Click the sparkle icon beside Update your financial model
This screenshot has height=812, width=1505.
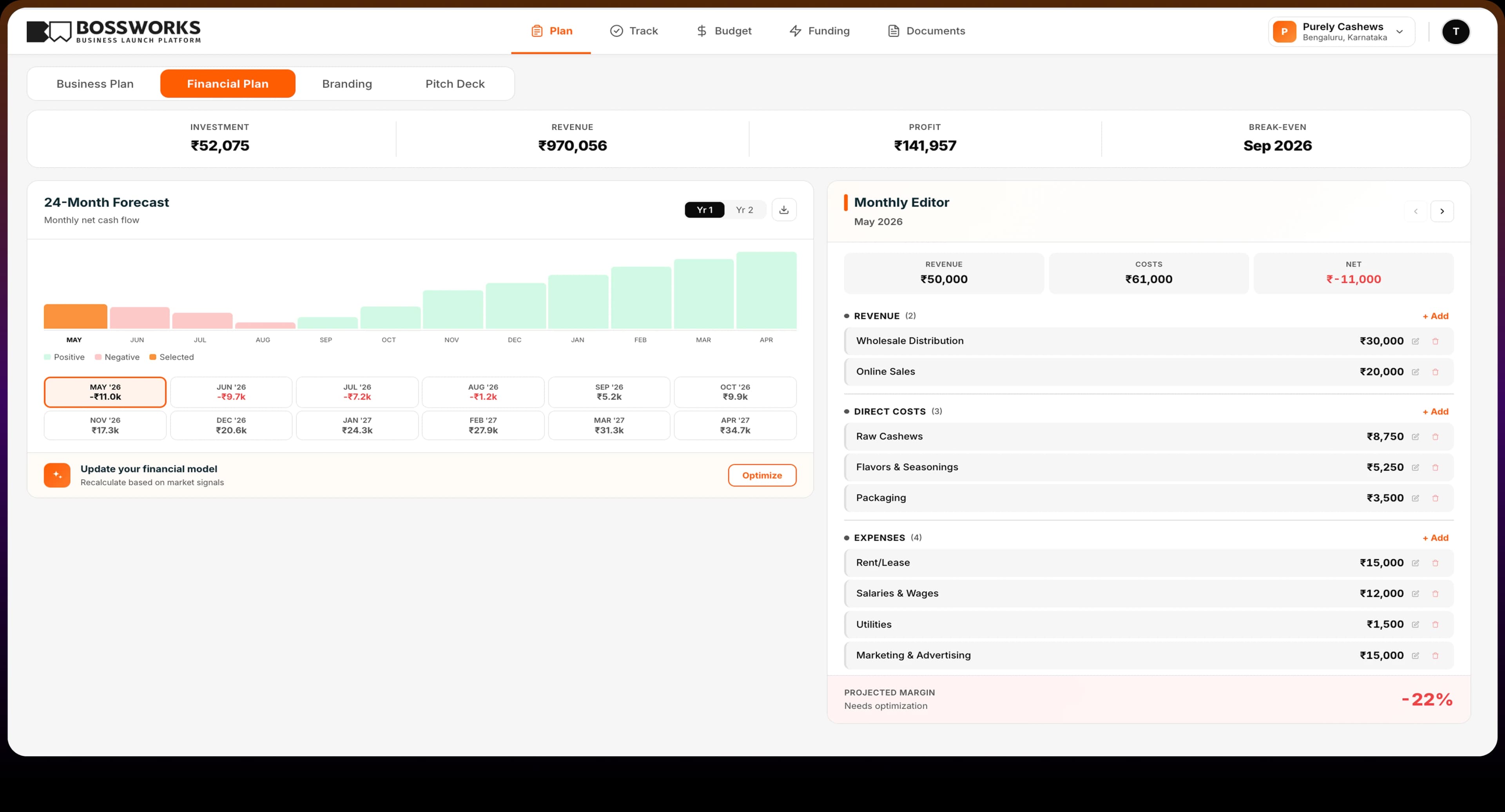57,475
